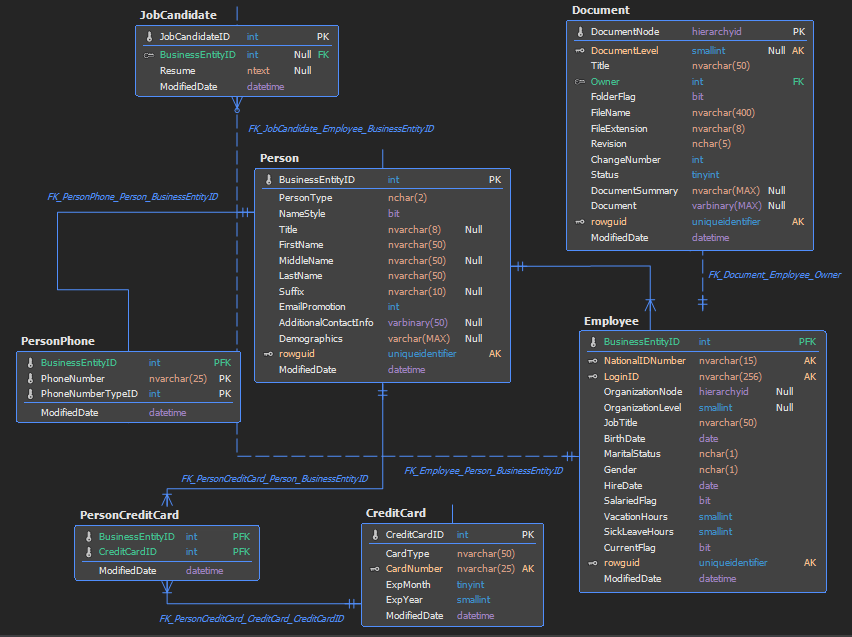Click the foreign key icon beside Owner
Viewport: 852px width, 637px height.
[580, 82]
